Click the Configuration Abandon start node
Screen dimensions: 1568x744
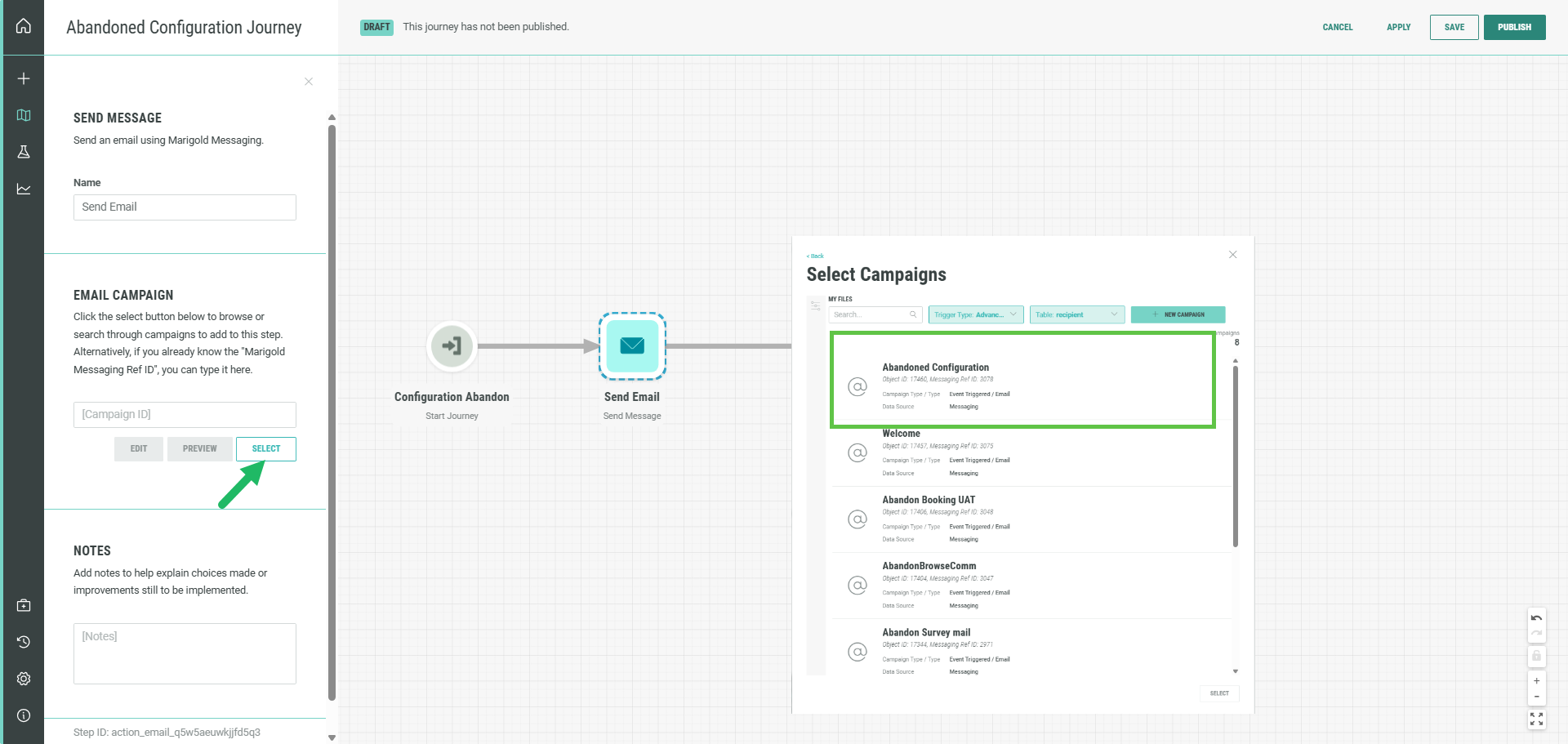tap(452, 346)
